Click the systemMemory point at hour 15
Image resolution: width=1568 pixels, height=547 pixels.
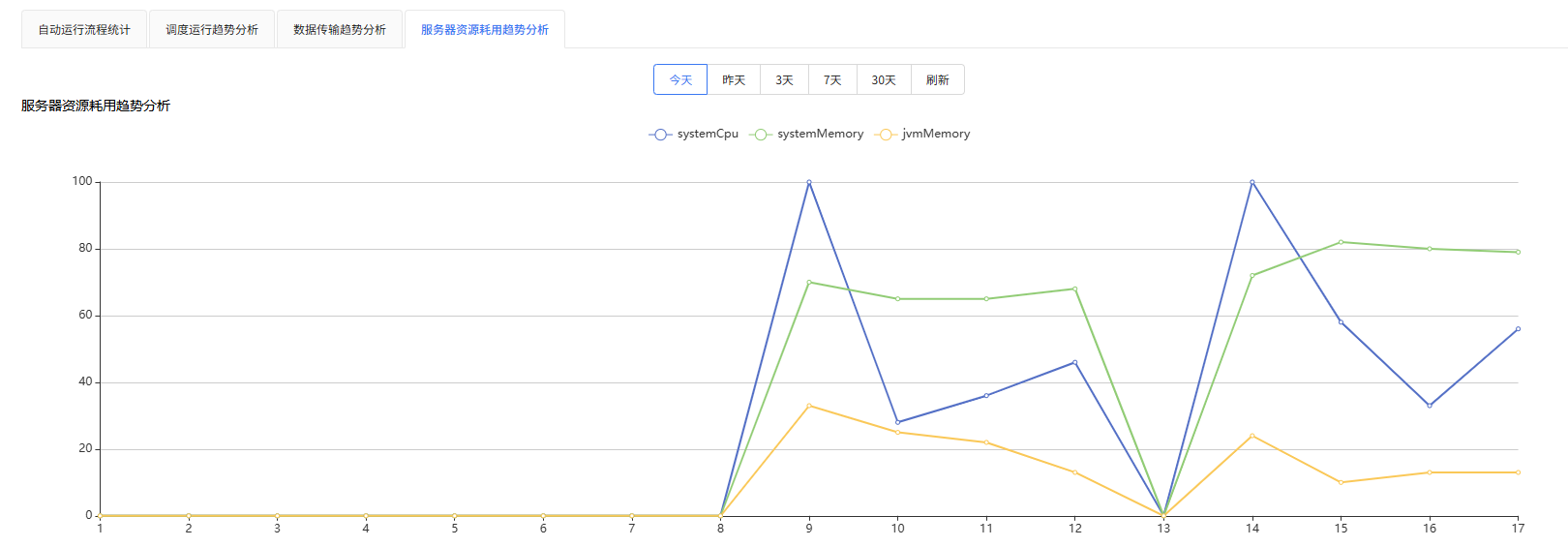[1341, 242]
